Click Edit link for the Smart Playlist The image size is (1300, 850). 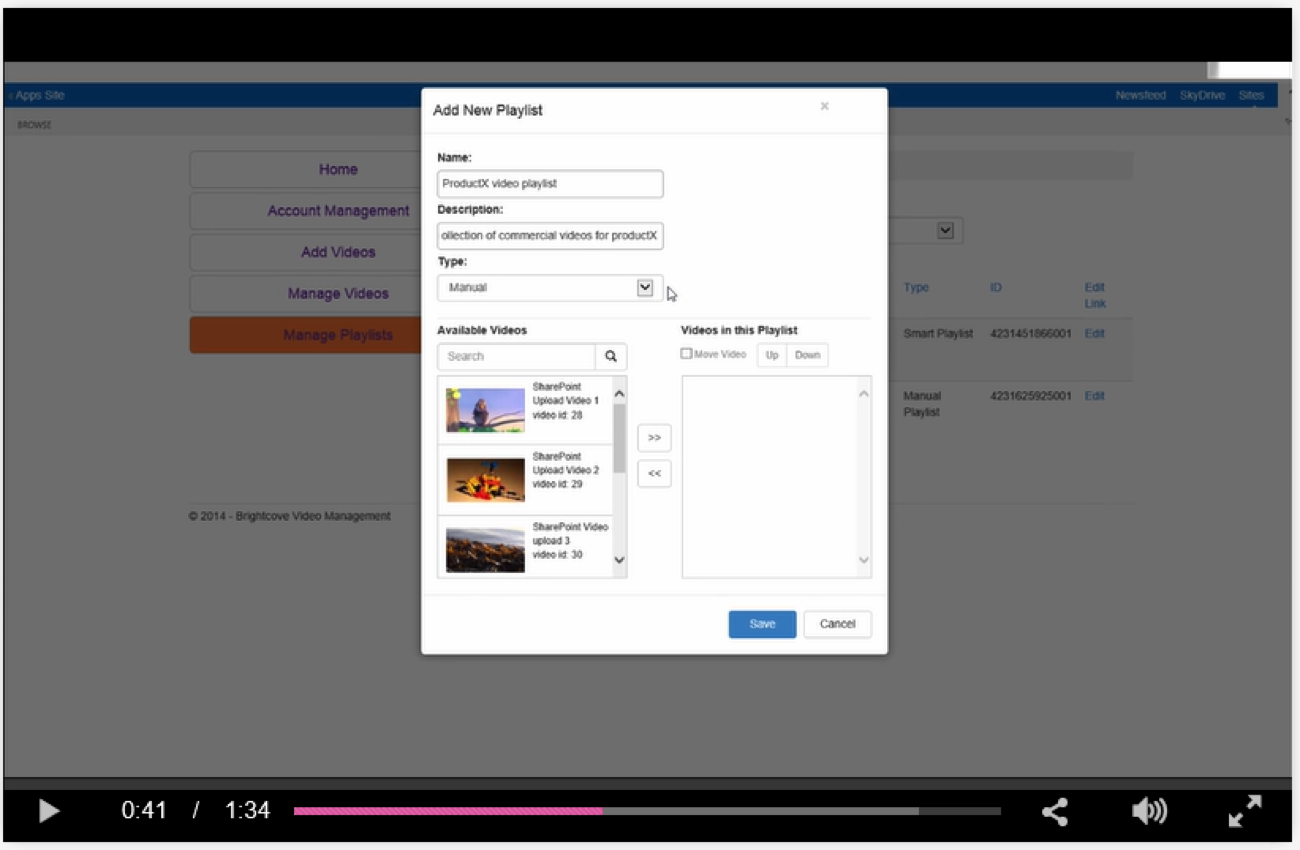pyautogui.click(x=1094, y=334)
